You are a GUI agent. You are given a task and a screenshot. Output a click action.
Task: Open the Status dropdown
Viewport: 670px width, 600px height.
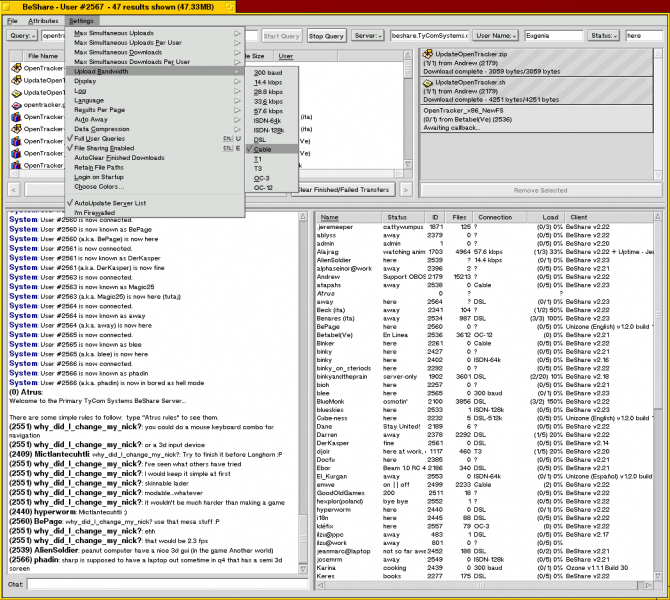click(603, 35)
